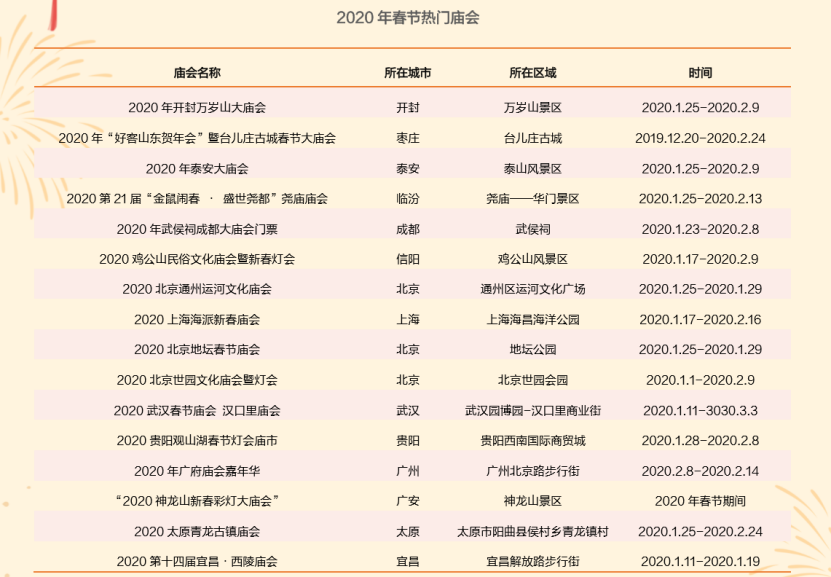Click the date "2020.1.11-3030.3.3"
This screenshot has height=577, width=831.
[700, 410]
